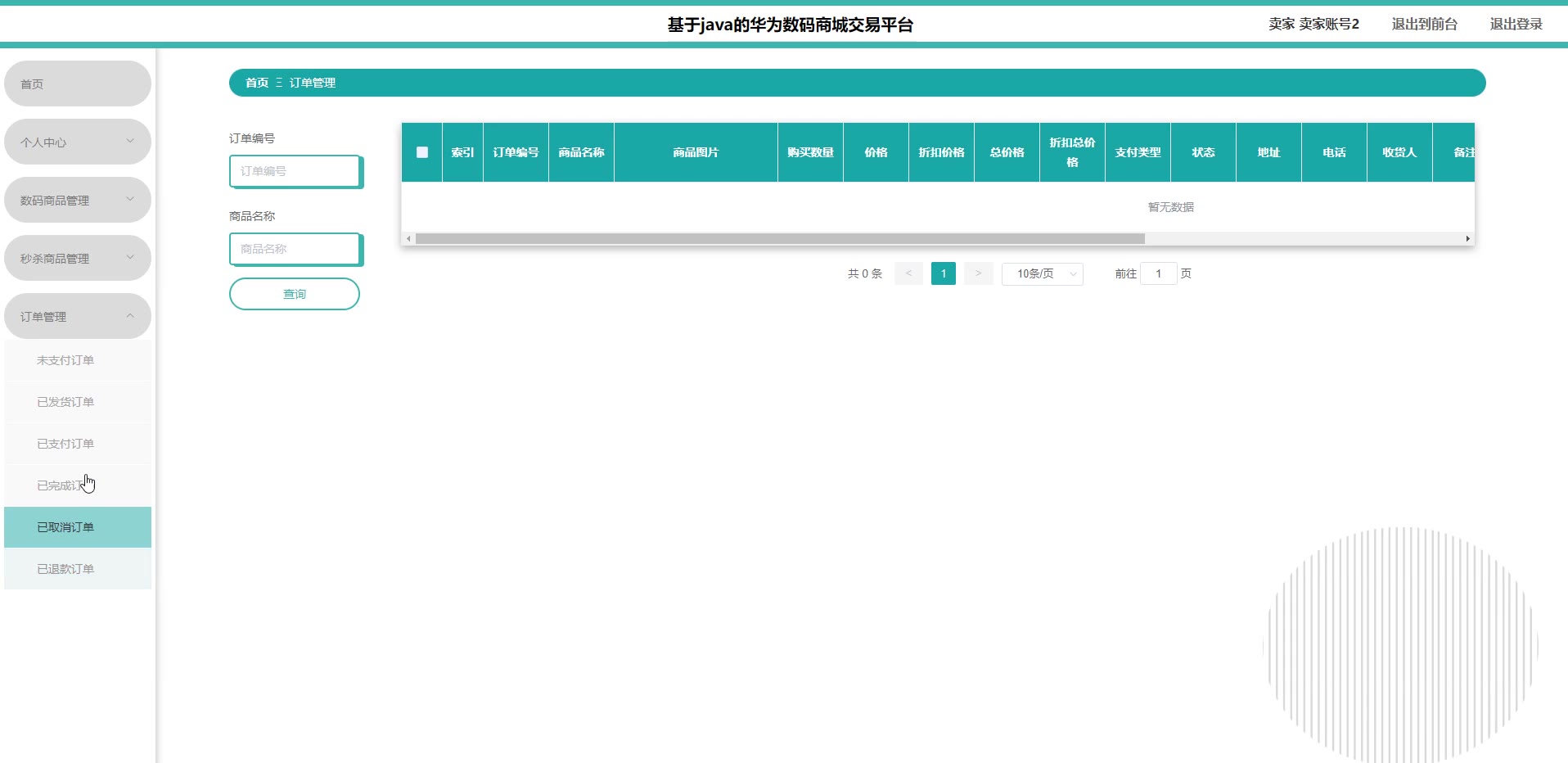This screenshot has height=763, width=1568.
Task: Click the 商品图片 column header
Action: coord(696,152)
